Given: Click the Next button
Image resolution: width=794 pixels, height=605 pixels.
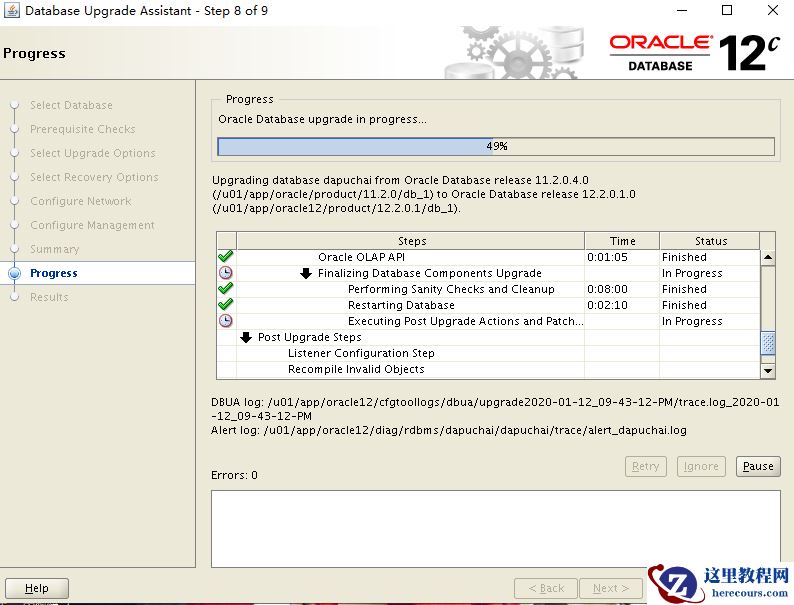Looking at the screenshot, I should (x=611, y=588).
